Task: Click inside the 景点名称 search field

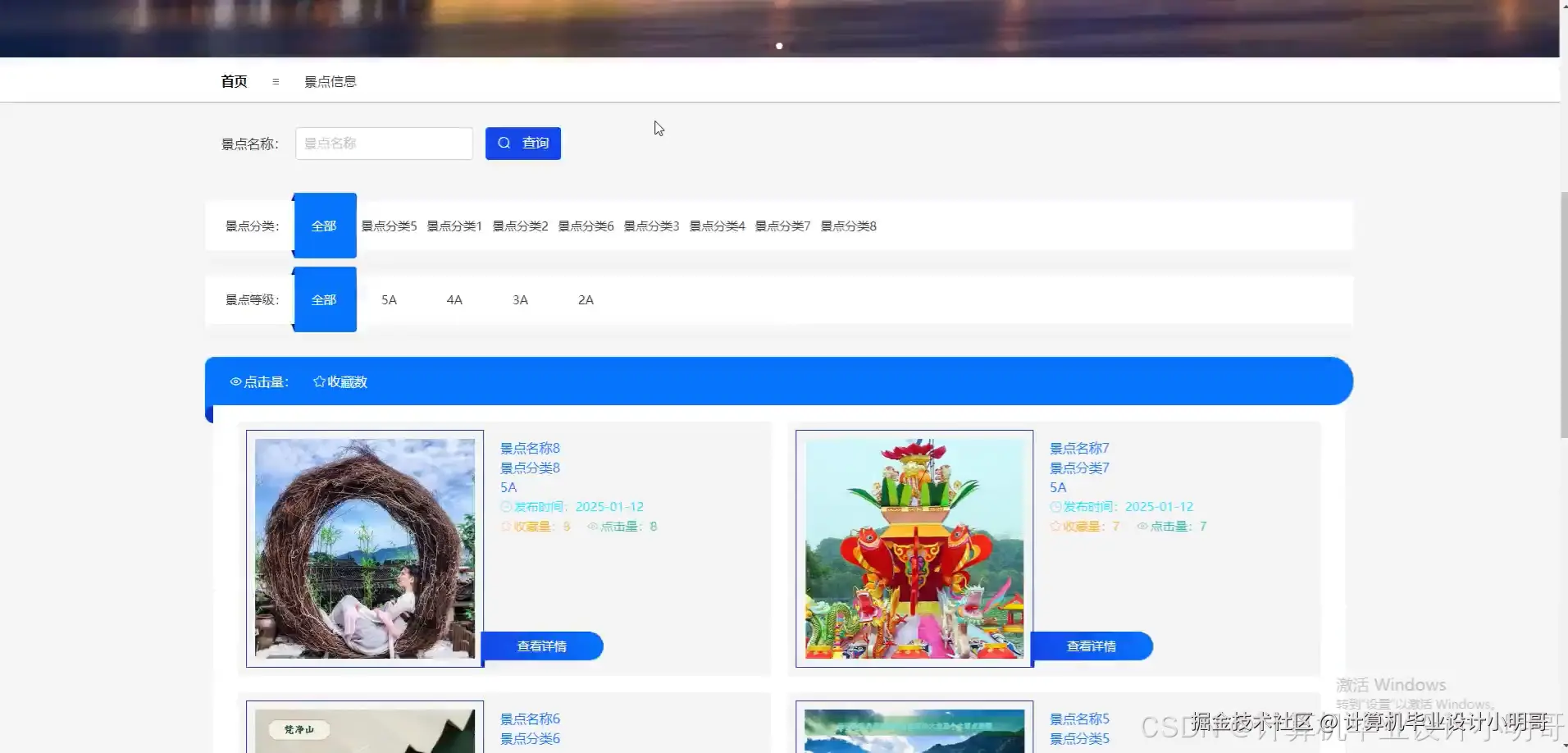Action: coord(384,143)
